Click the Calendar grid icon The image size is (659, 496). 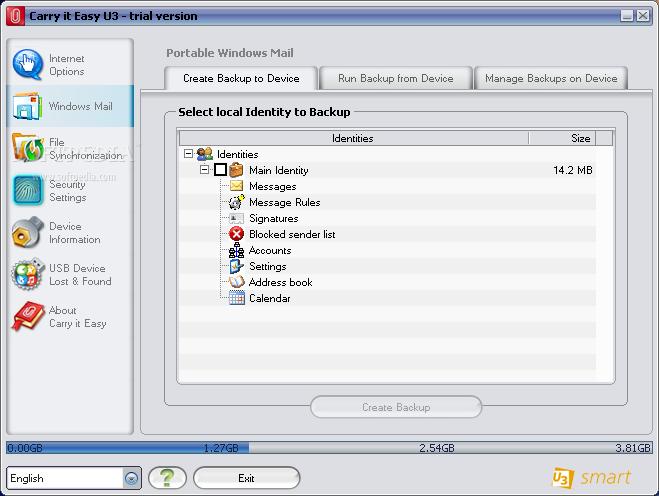click(x=237, y=298)
